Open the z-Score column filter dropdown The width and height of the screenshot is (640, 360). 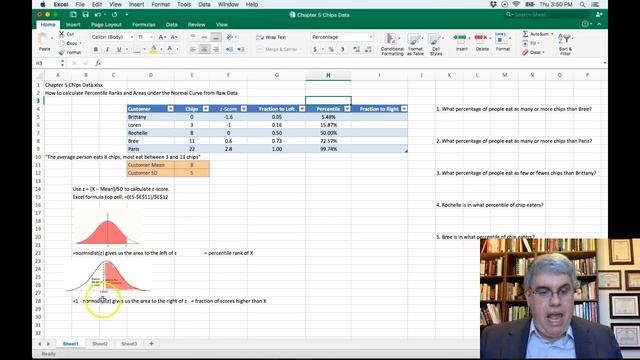pos(244,109)
